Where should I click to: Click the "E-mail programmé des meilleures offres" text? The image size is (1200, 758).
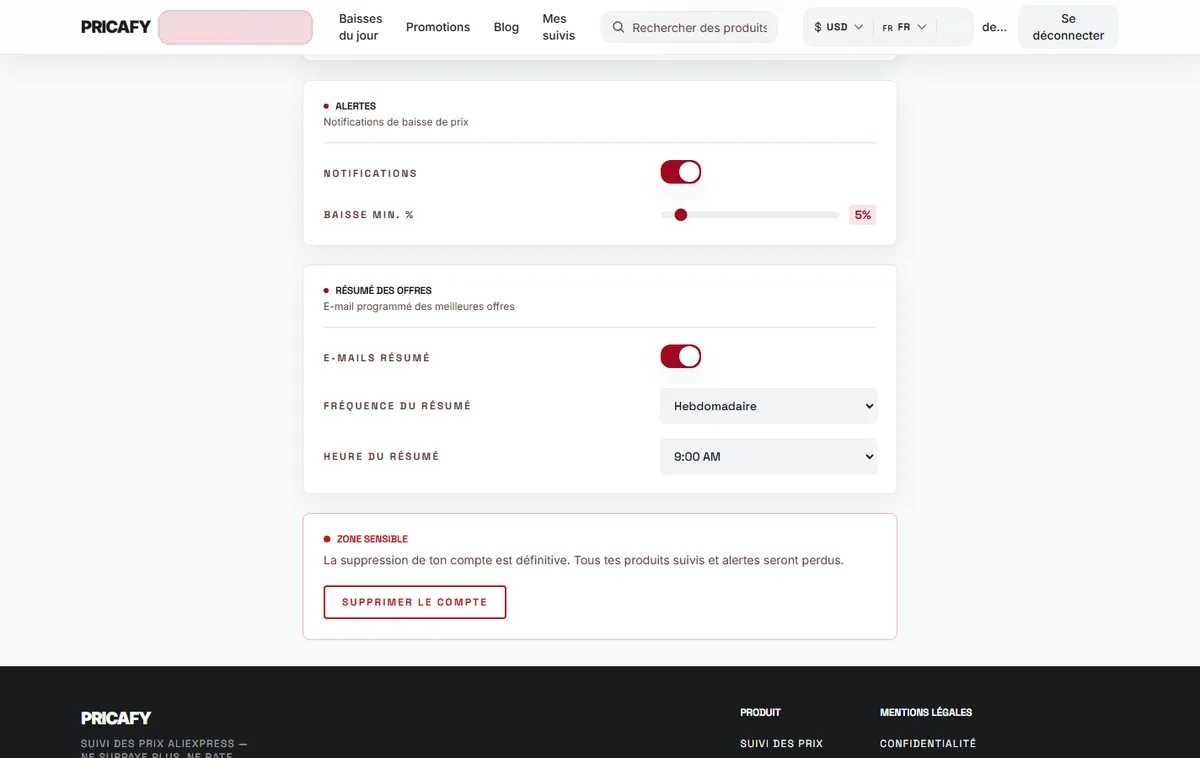pyautogui.click(x=419, y=306)
